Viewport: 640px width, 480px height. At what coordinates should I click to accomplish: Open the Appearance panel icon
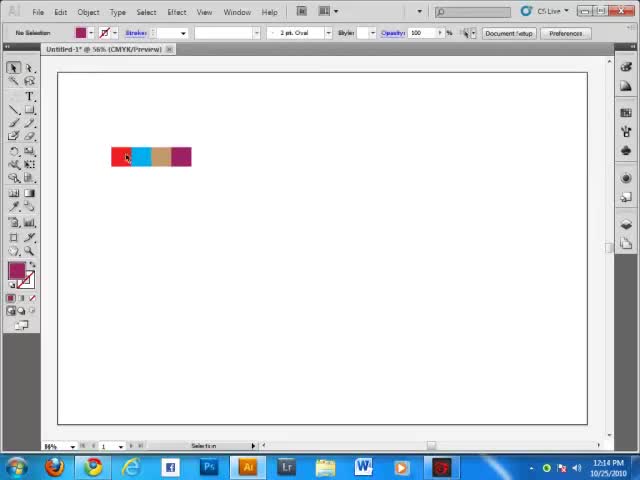tap(626, 178)
